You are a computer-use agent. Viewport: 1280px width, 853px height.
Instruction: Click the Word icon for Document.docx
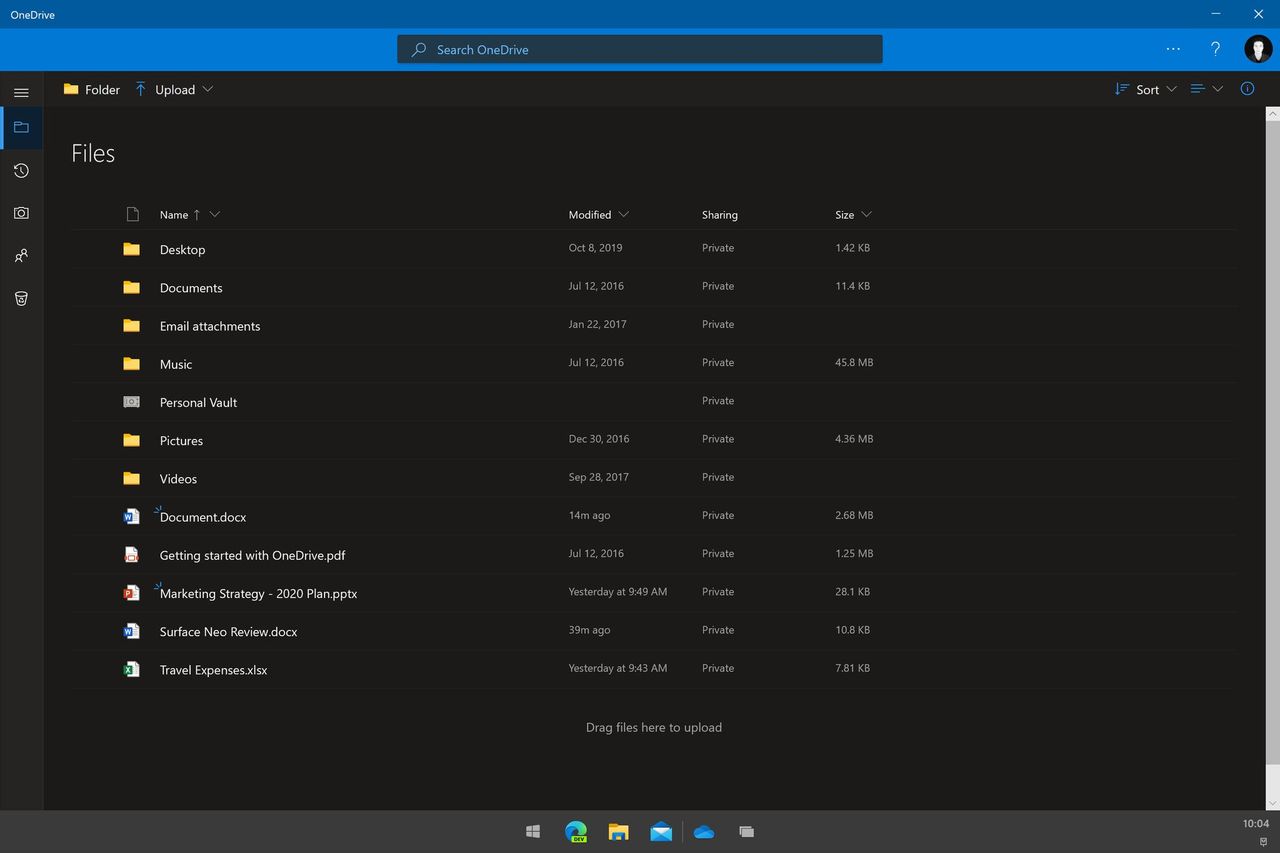131,516
